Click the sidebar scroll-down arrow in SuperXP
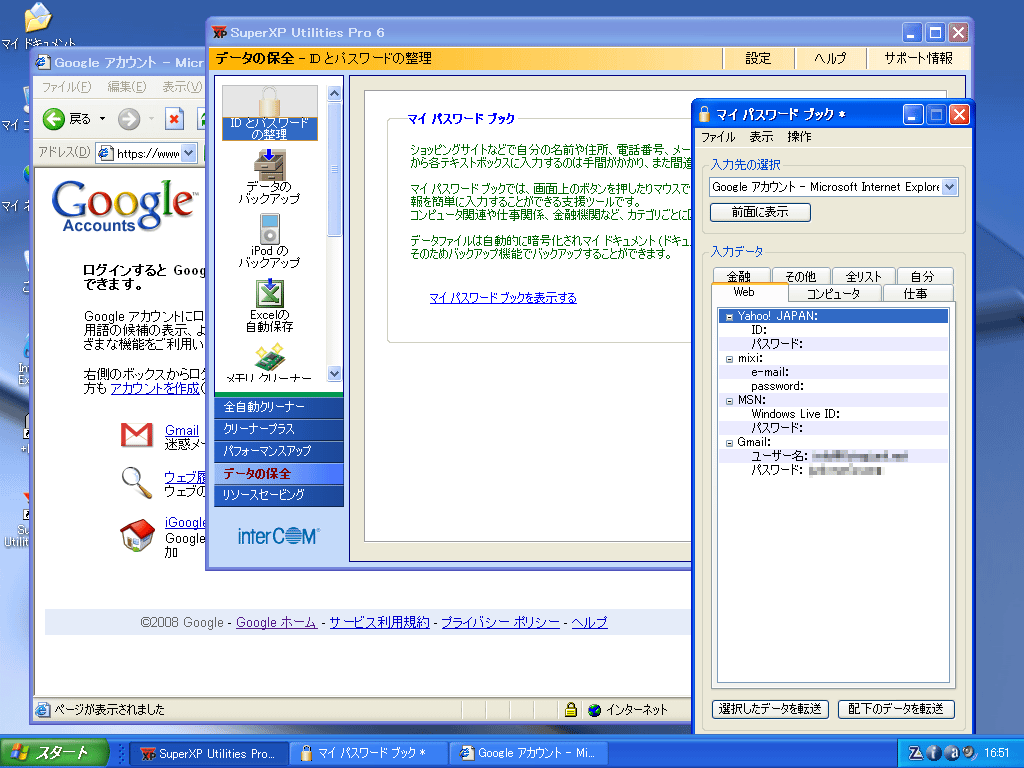1024x768 pixels. click(334, 374)
